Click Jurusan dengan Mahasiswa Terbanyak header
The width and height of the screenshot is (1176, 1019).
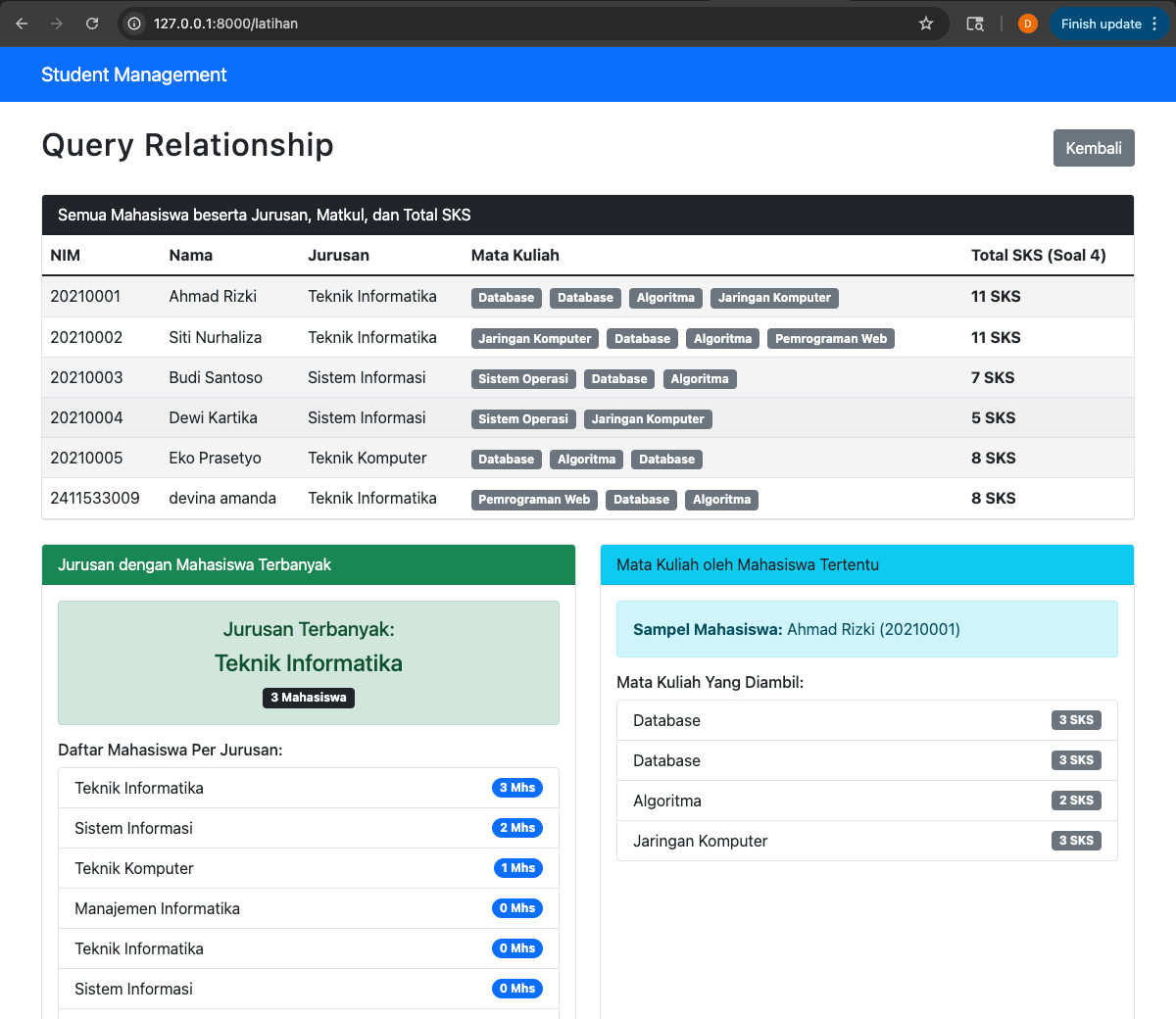(309, 564)
